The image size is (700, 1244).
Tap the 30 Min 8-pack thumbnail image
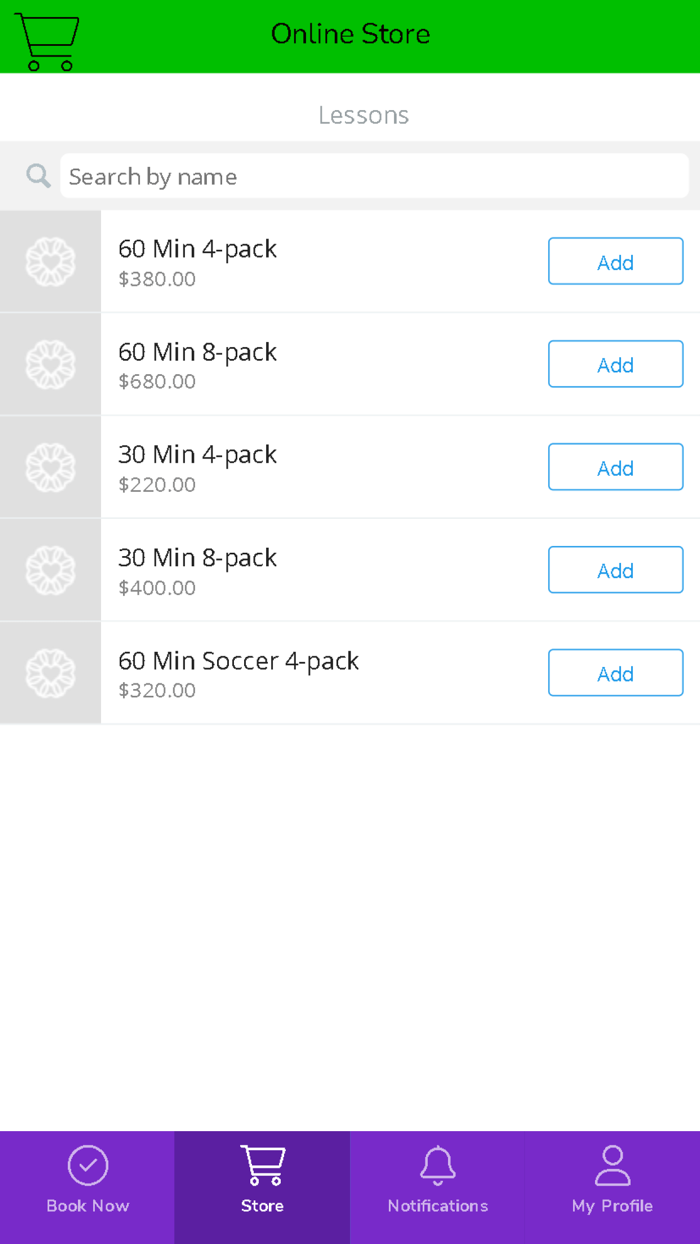pos(50,571)
